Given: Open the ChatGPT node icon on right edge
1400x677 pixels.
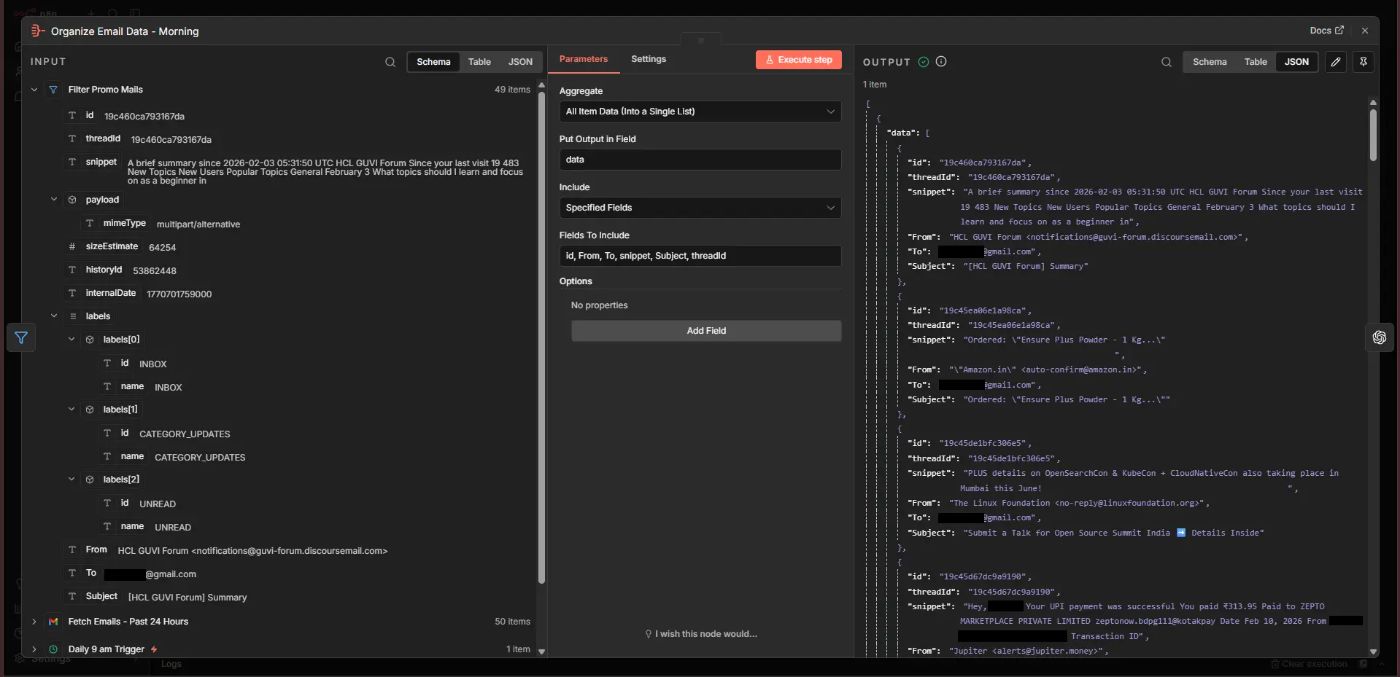Looking at the screenshot, I should tap(1379, 338).
